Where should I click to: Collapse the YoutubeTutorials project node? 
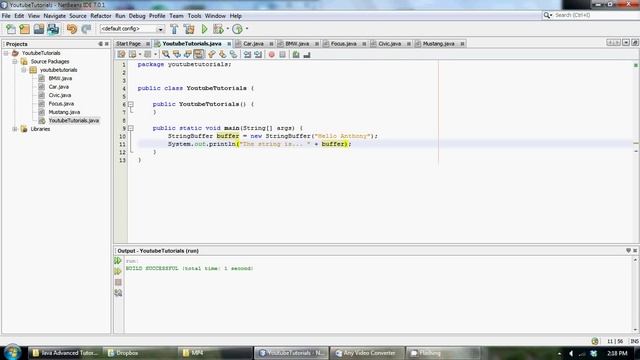coord(6,53)
